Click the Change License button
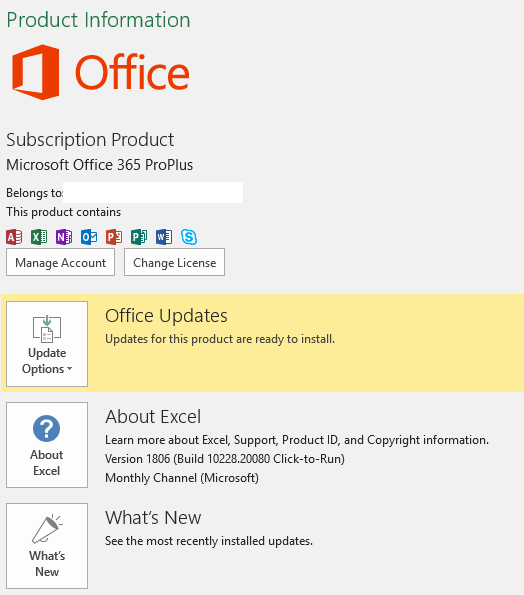The width and height of the screenshot is (524, 595). (x=175, y=262)
